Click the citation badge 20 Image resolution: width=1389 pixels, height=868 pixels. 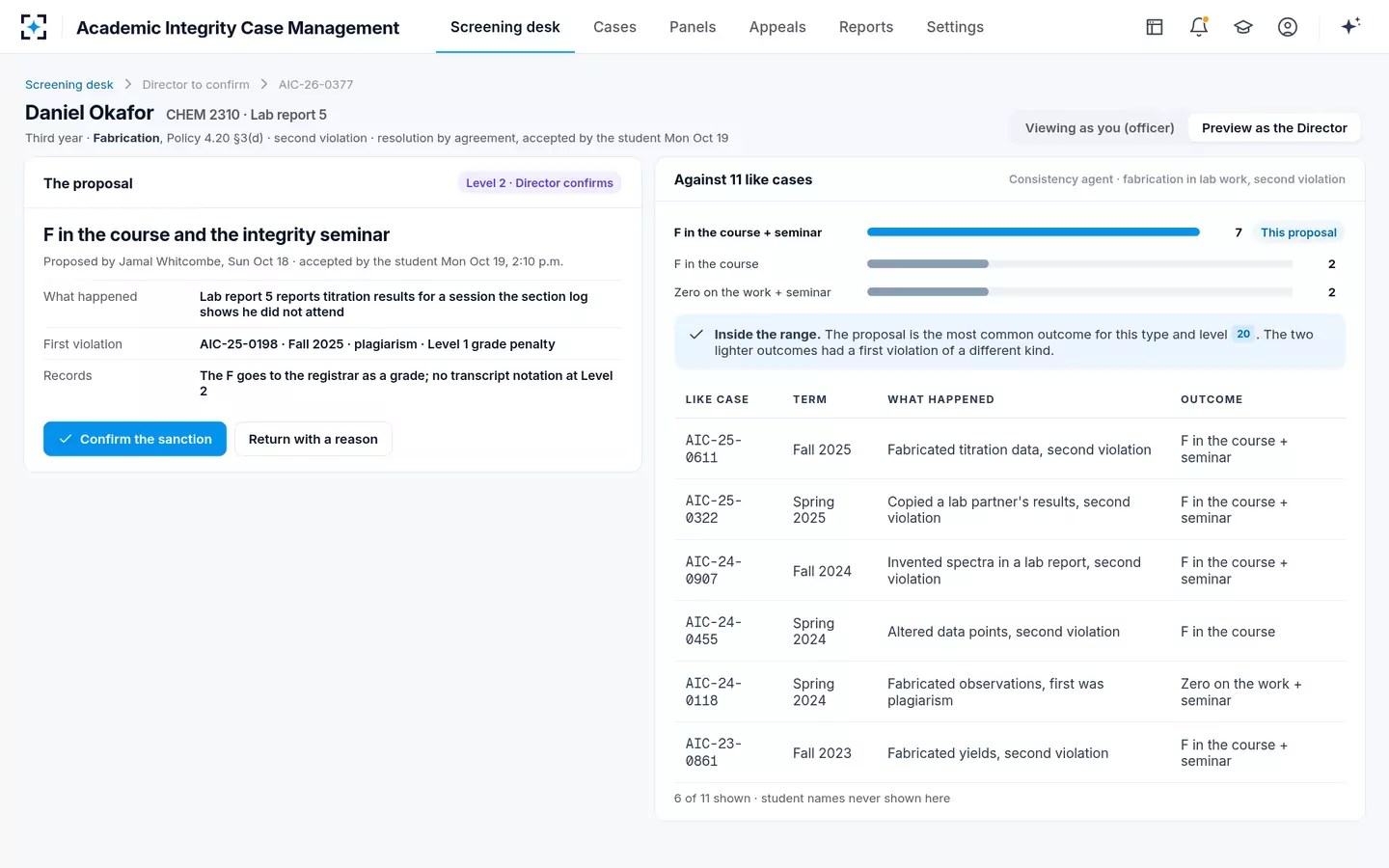[1243, 334]
